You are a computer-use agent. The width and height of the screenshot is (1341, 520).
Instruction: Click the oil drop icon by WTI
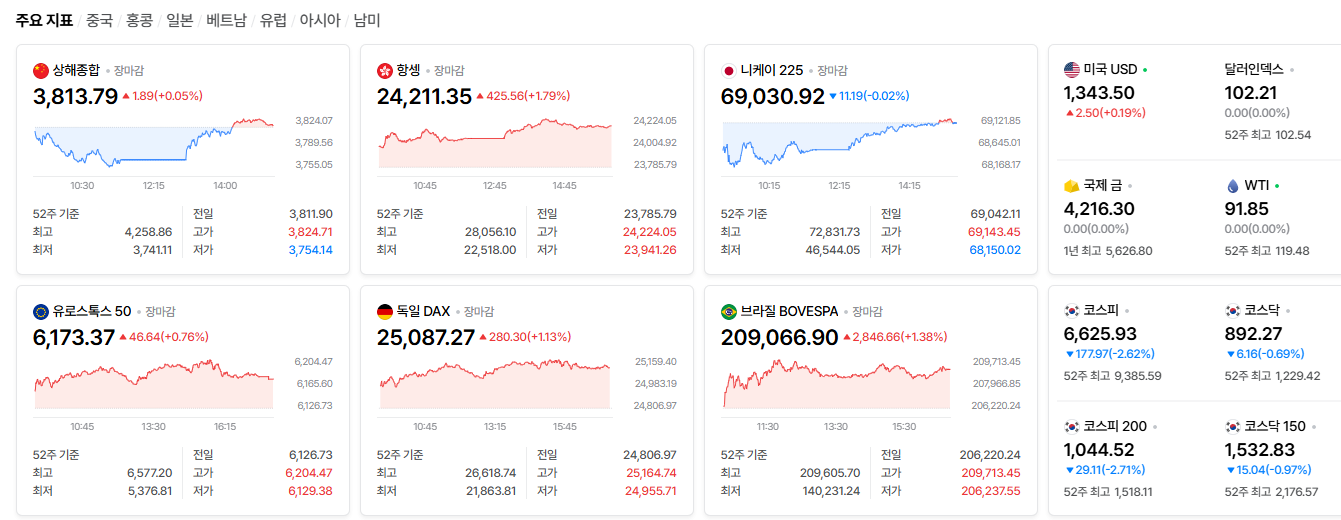coord(1232,185)
